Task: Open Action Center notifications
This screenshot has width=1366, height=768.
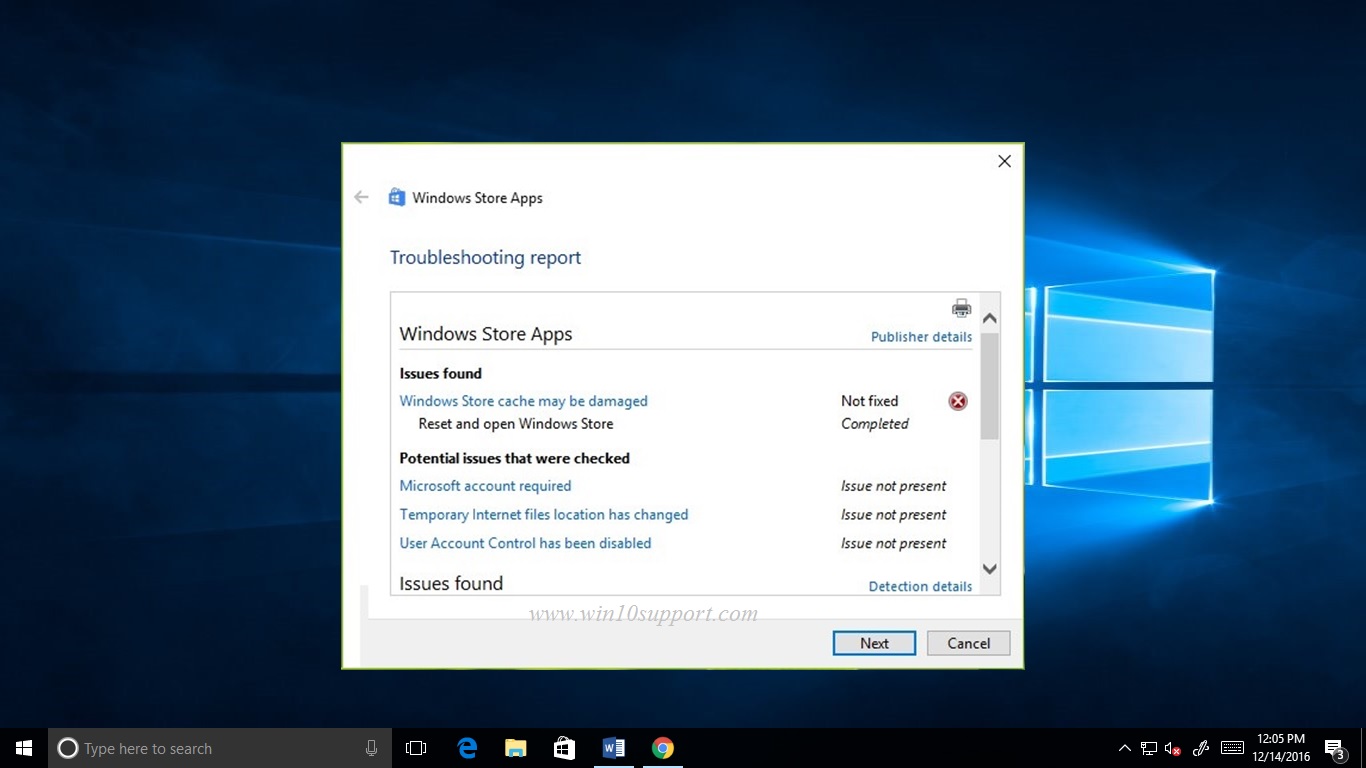Action: click(x=1335, y=749)
